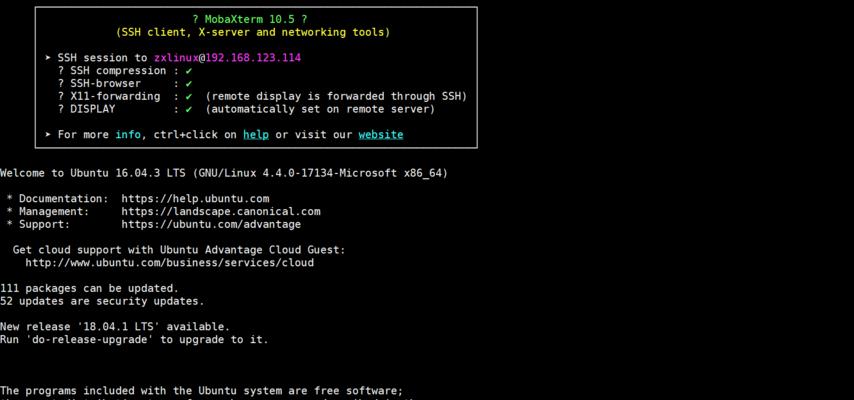Click the question mark before DISPLAY
Screen dimensions: 854x400
point(61,109)
